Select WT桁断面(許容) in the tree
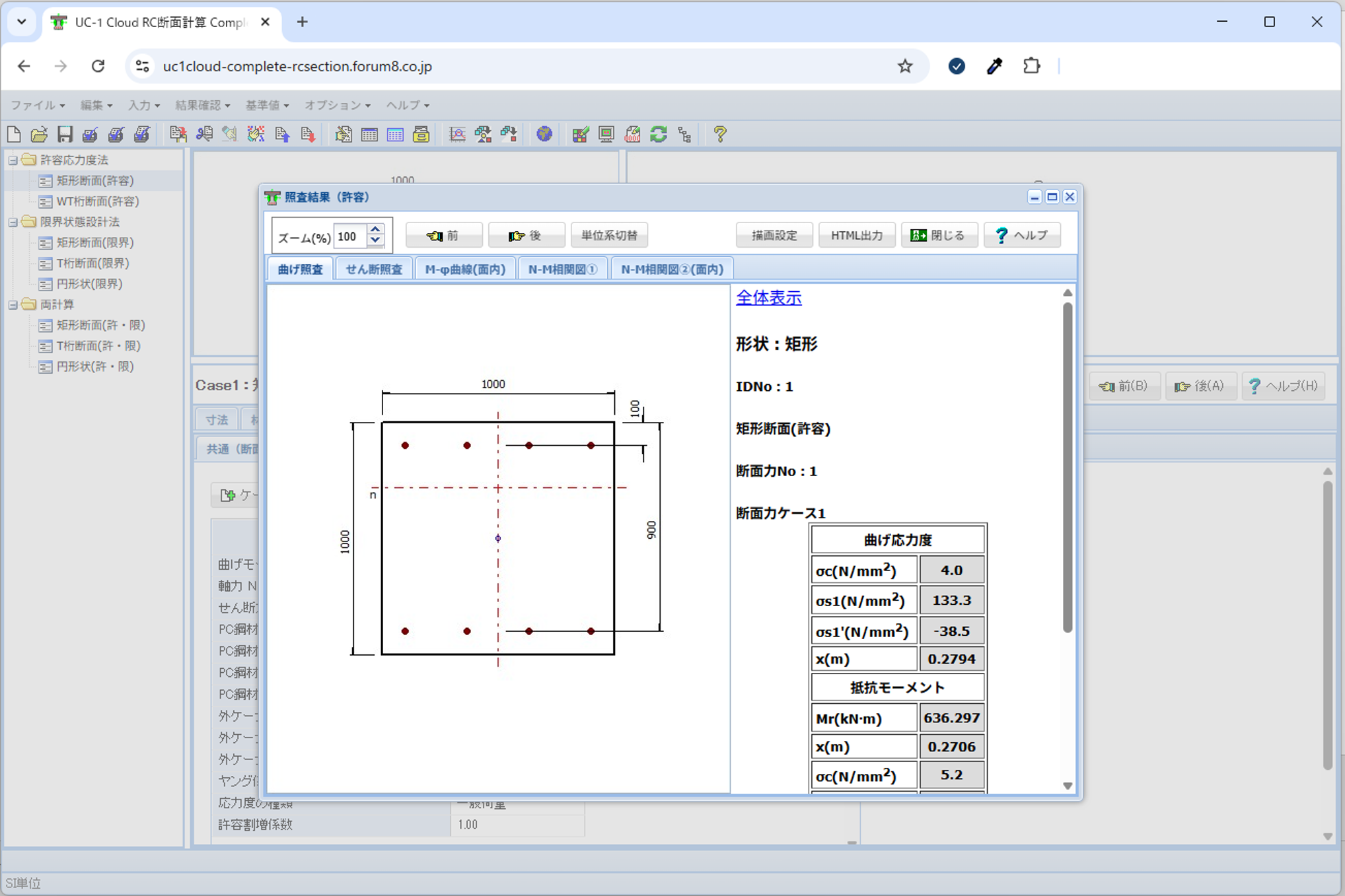1345x896 pixels. 98,201
